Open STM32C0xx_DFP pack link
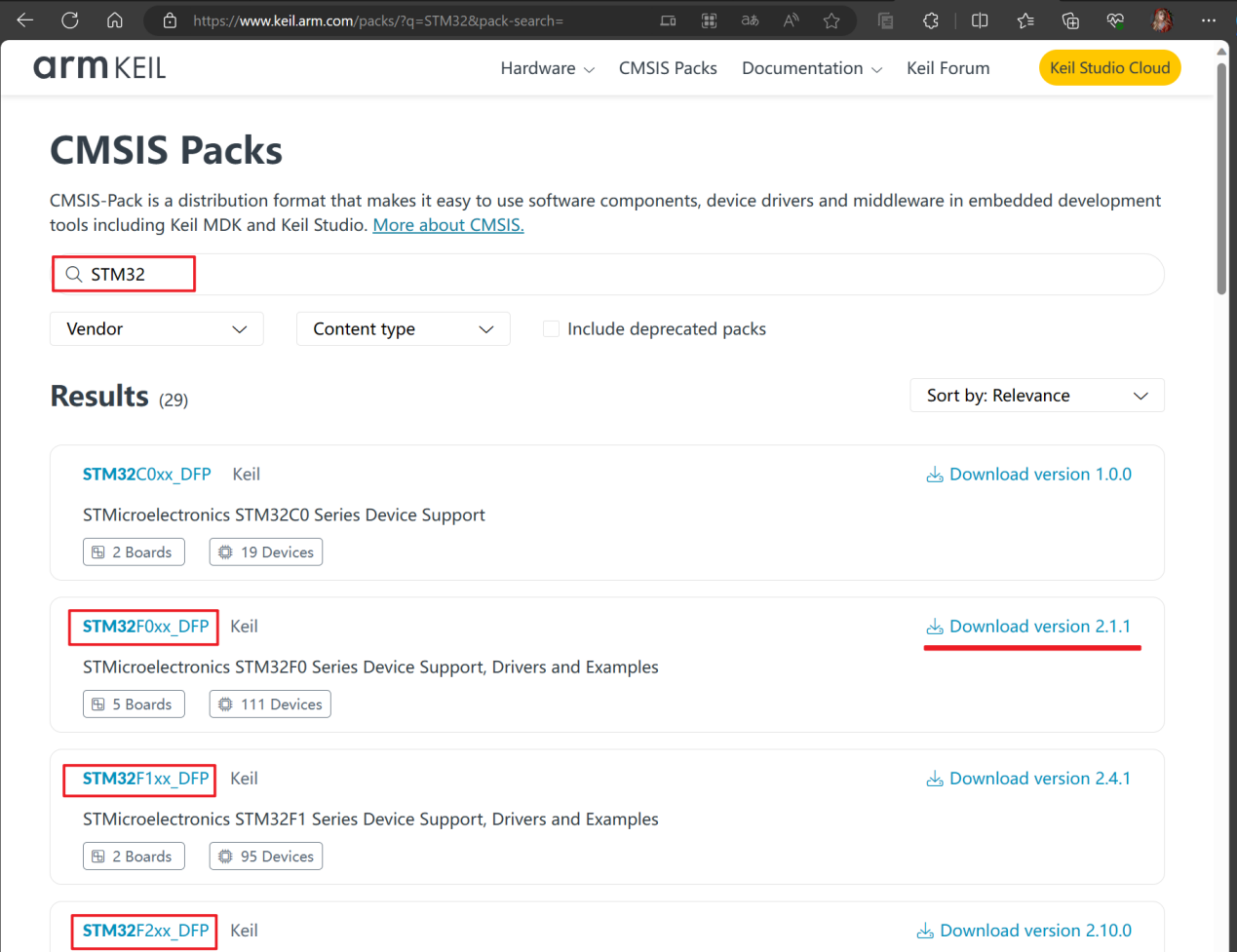The height and width of the screenshot is (952, 1237). click(x=146, y=475)
